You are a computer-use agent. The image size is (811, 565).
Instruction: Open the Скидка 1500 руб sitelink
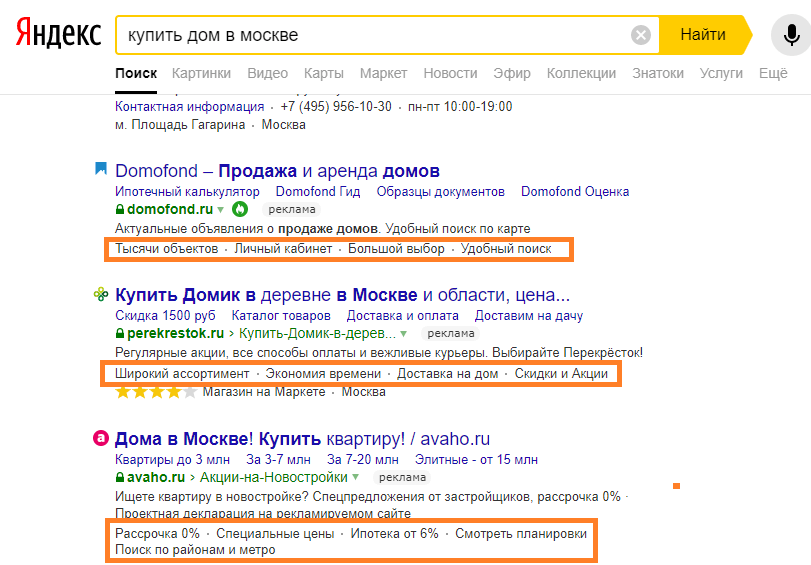[165, 316]
